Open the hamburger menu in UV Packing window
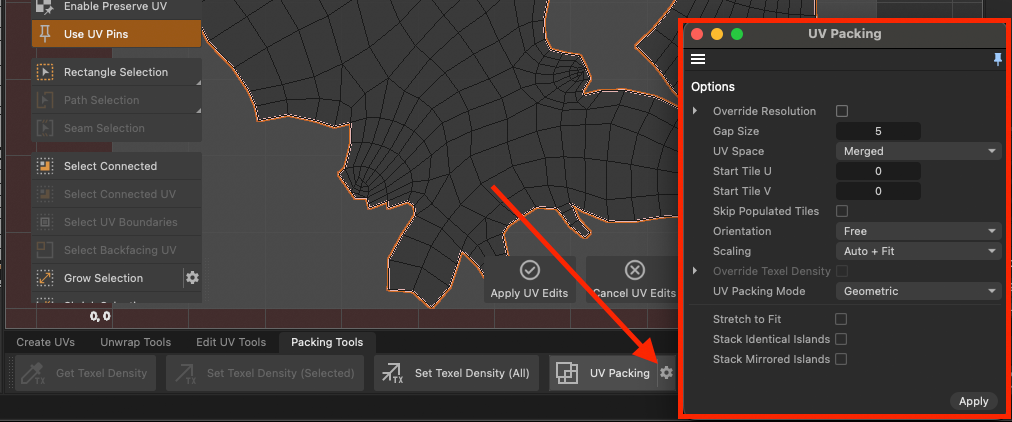This screenshot has height=422, width=1012. (x=698, y=59)
